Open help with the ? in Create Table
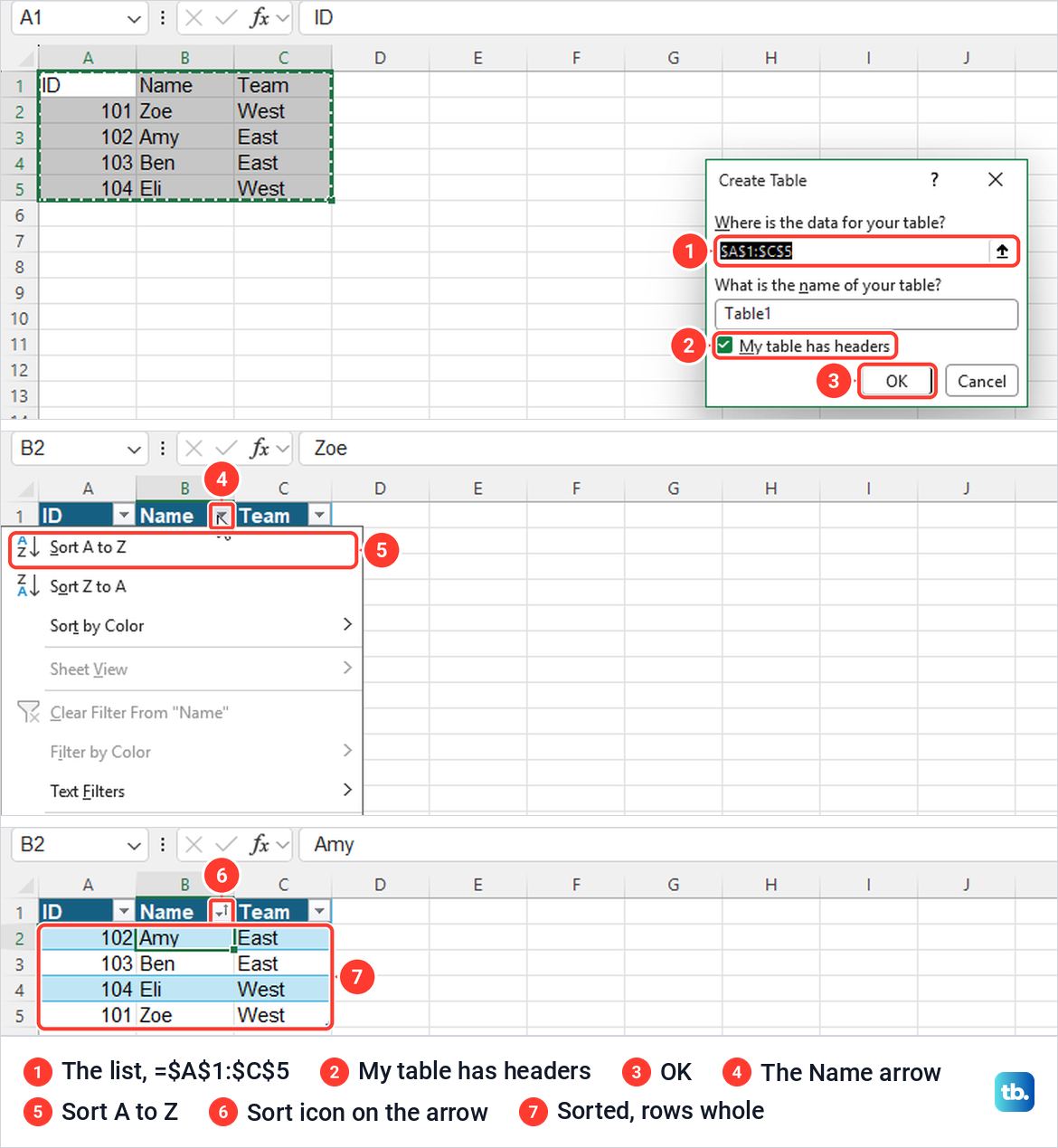Image resolution: width=1058 pixels, height=1148 pixels. 934,180
